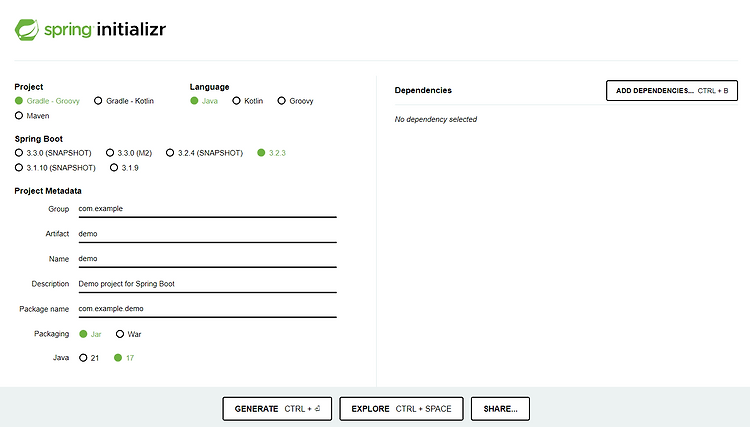The width and height of the screenshot is (750, 427).
Task: Click the 'Package name' label
Action: [44, 309]
